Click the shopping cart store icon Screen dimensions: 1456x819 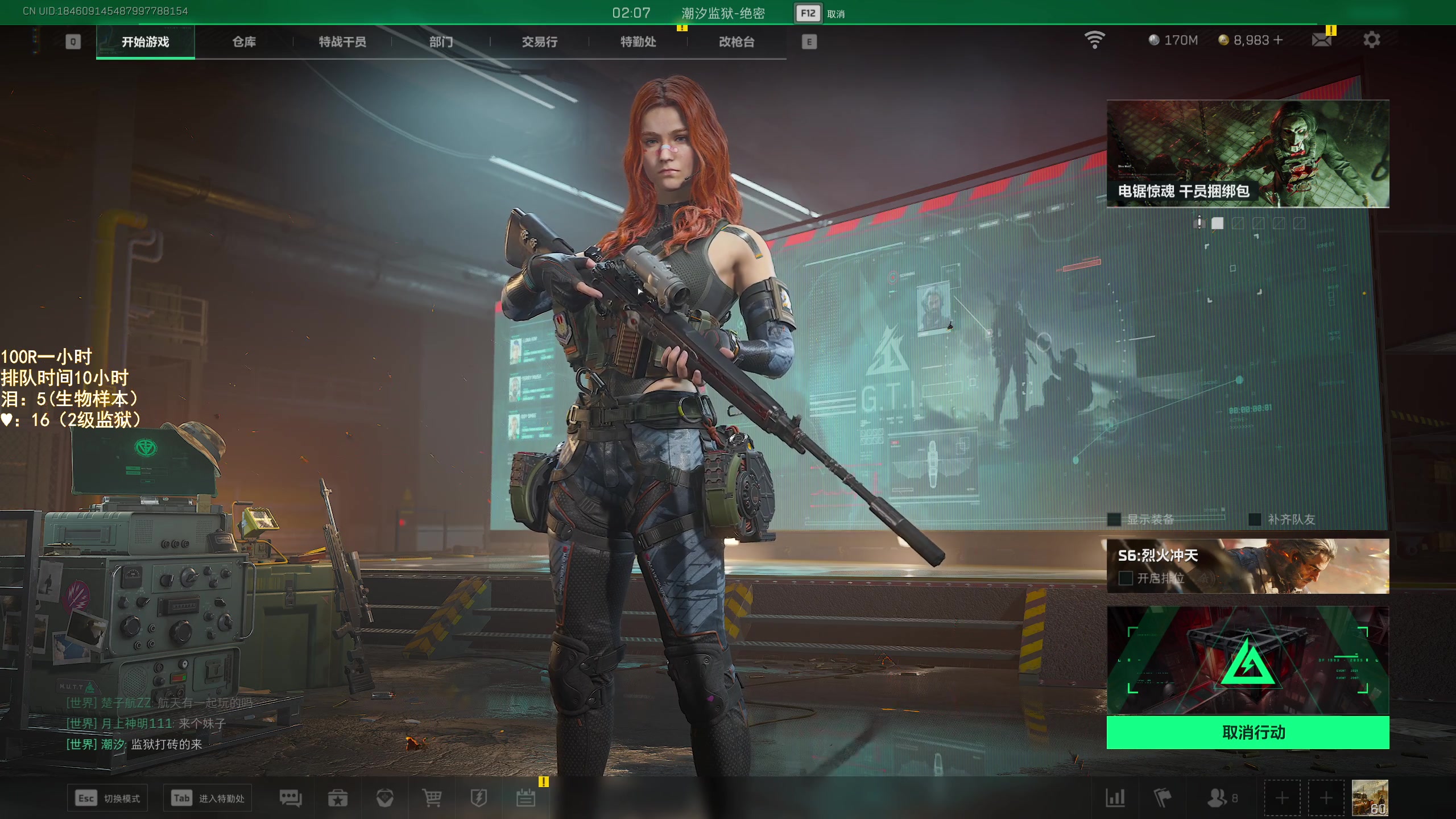click(432, 798)
